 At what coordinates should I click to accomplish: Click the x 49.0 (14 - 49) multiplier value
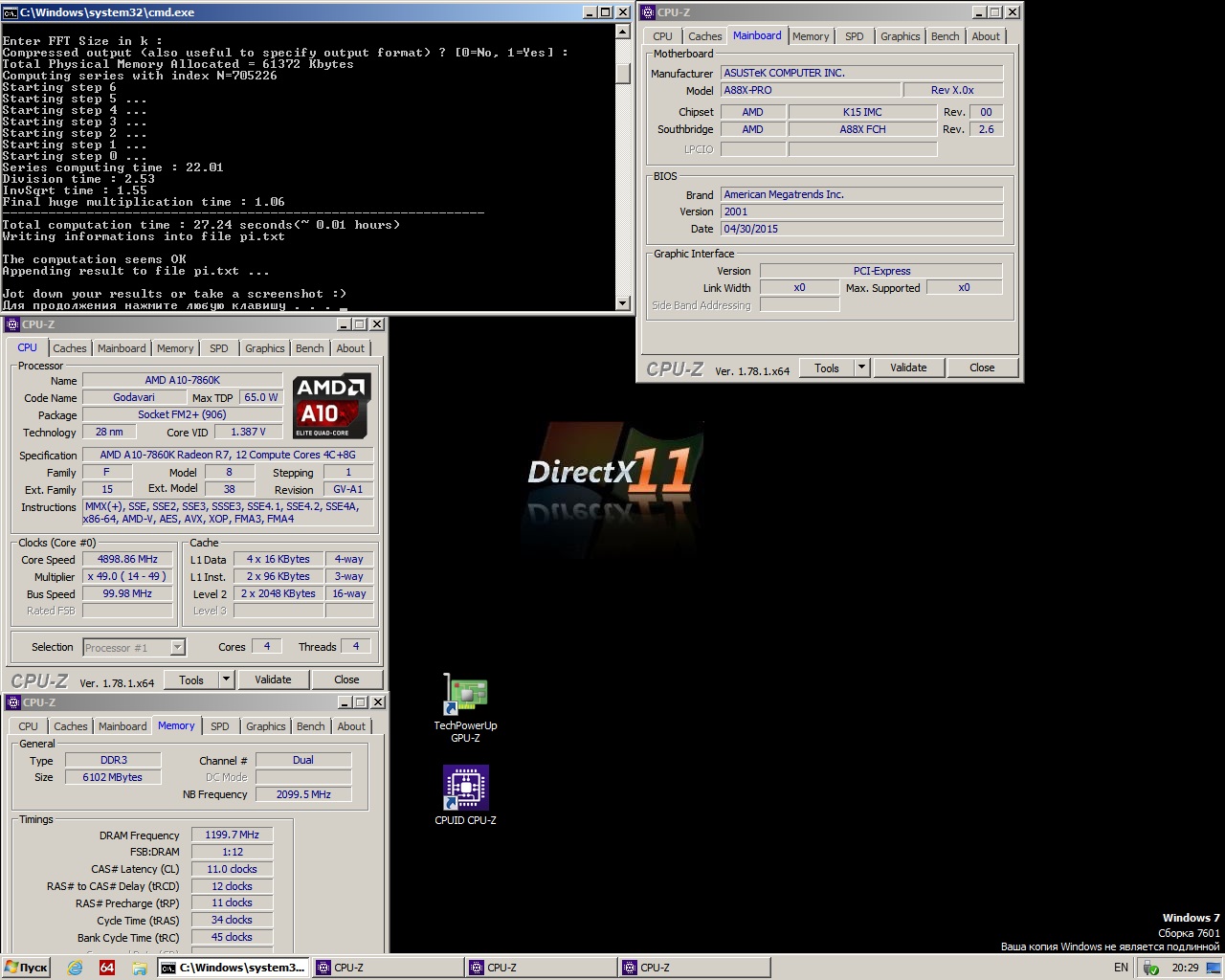[127, 576]
